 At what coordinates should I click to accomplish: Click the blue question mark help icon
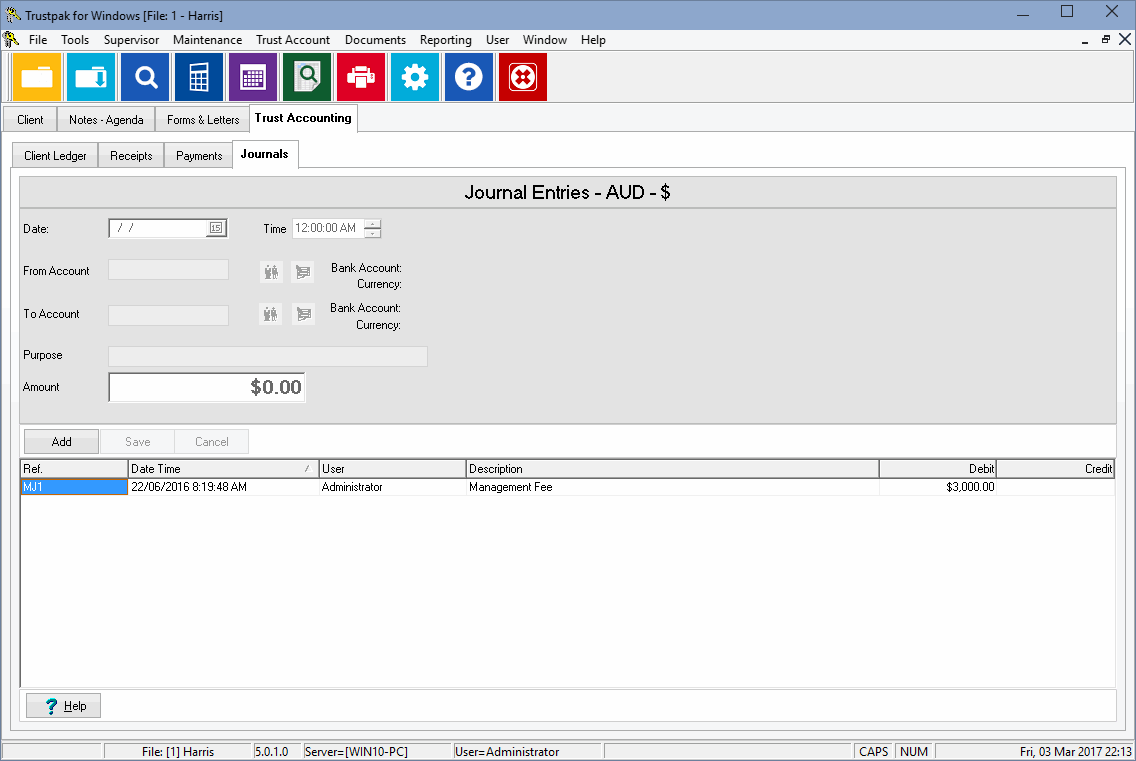click(x=469, y=77)
